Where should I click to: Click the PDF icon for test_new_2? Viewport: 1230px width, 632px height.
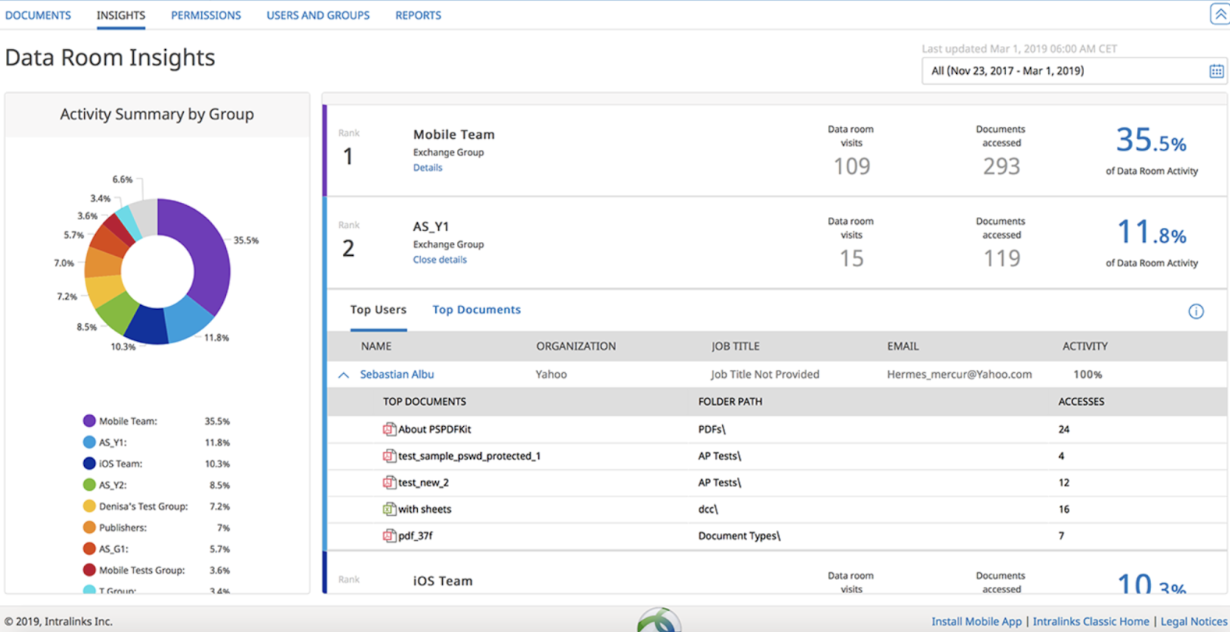(x=390, y=482)
